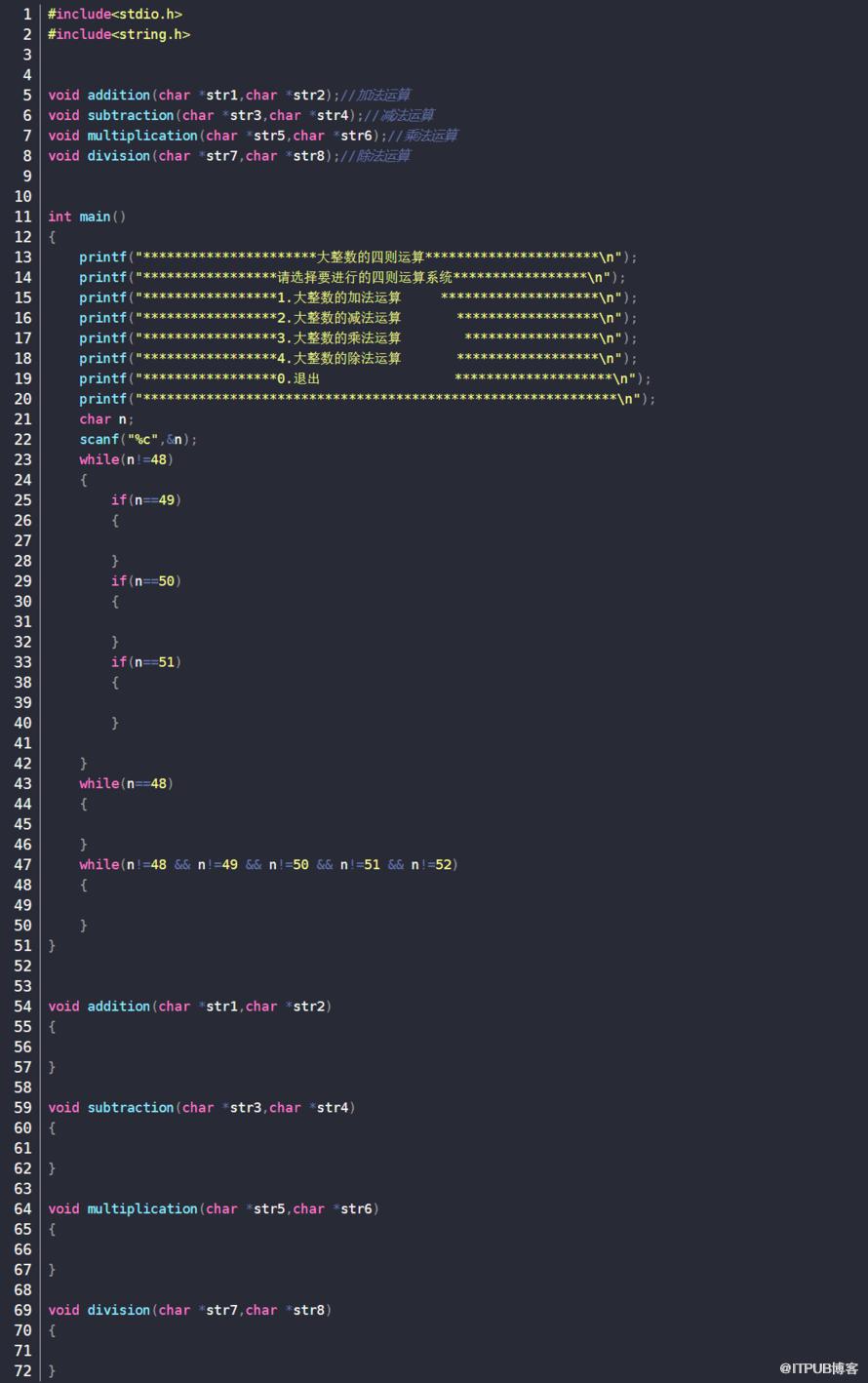Viewport: 868px width, 1383px height.
Task: Click the '大整数的四则运算' title string
Action: (x=372, y=257)
